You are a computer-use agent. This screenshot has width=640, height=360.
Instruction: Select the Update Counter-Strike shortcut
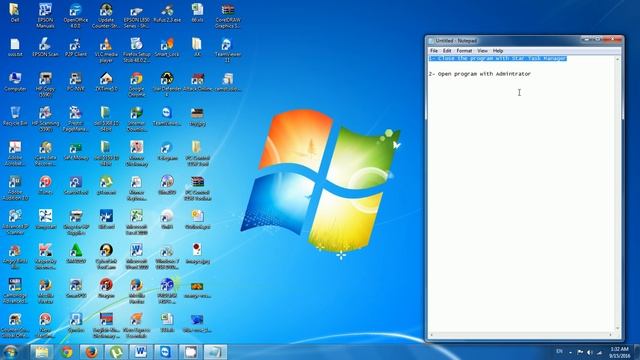coord(106,16)
